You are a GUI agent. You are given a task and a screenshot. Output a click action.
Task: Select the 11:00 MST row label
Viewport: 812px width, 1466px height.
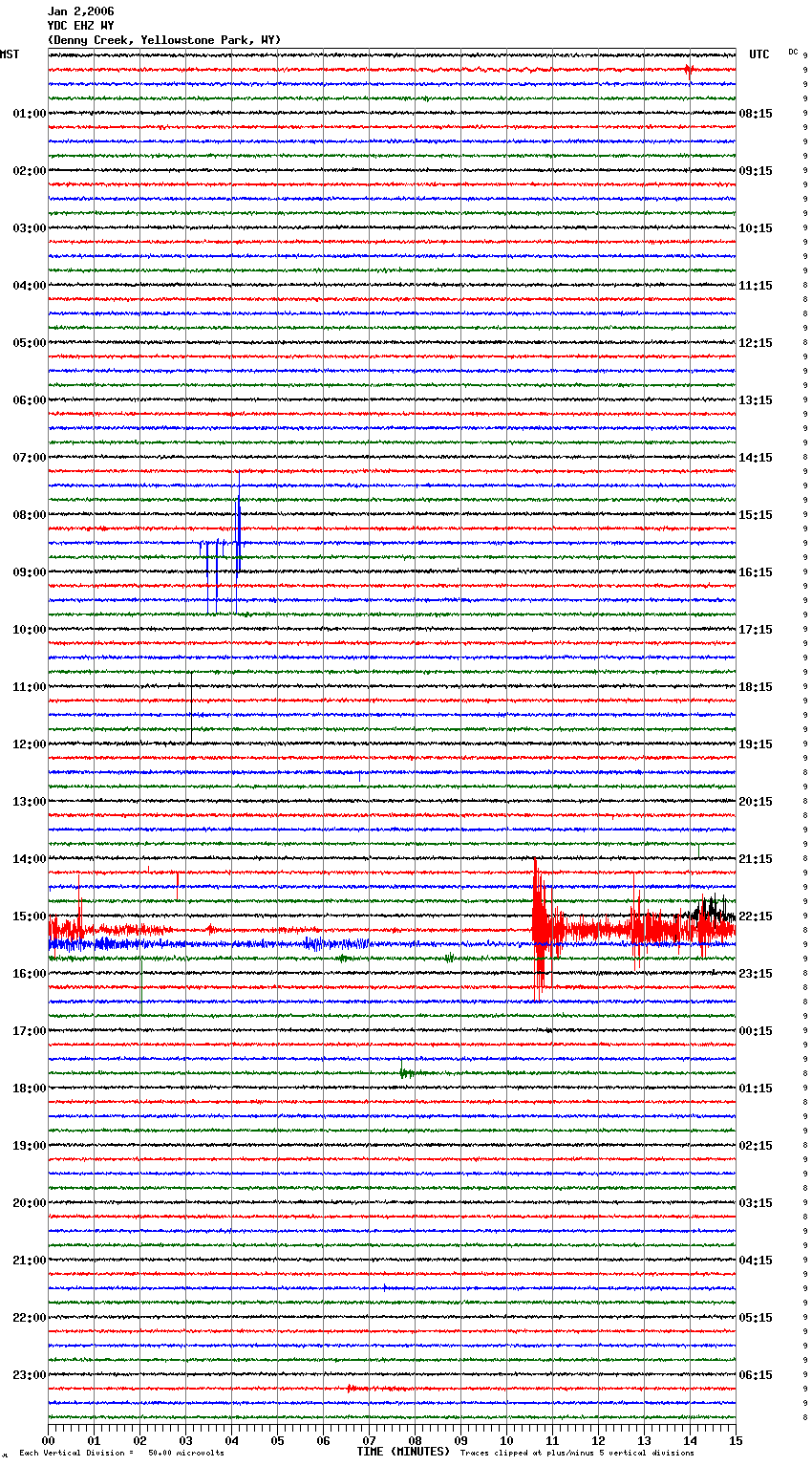click(x=29, y=687)
